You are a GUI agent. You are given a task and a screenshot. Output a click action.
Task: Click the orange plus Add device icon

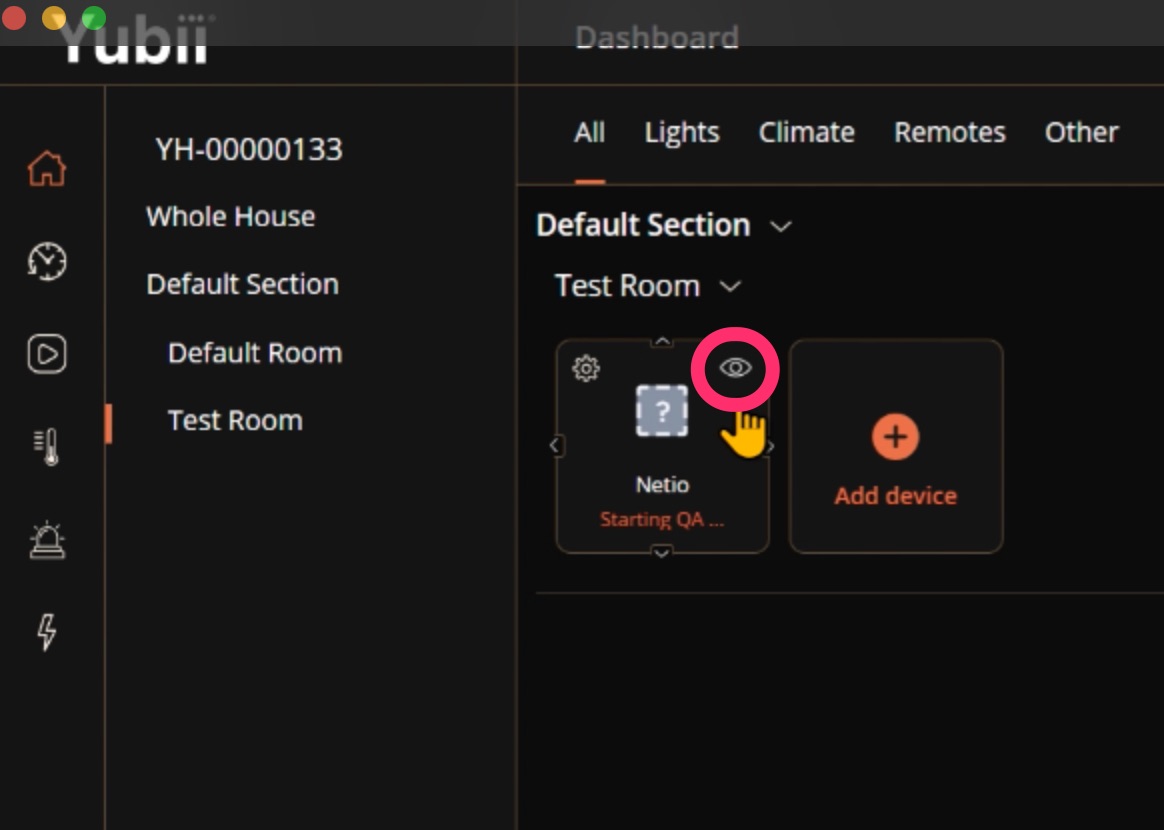click(895, 437)
